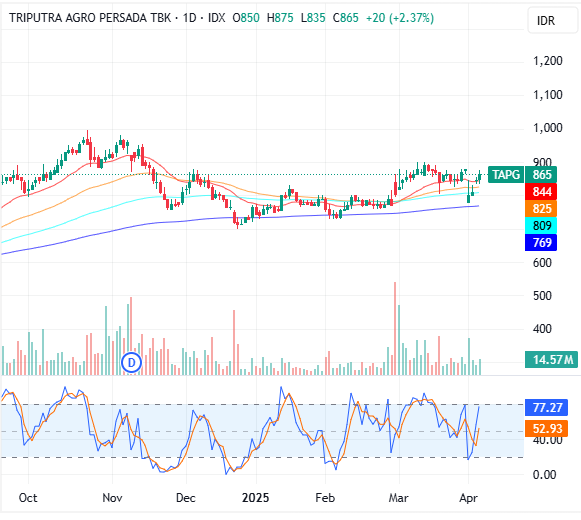Click the blue 769 moving average label
581x520 pixels.
[x=541, y=242]
